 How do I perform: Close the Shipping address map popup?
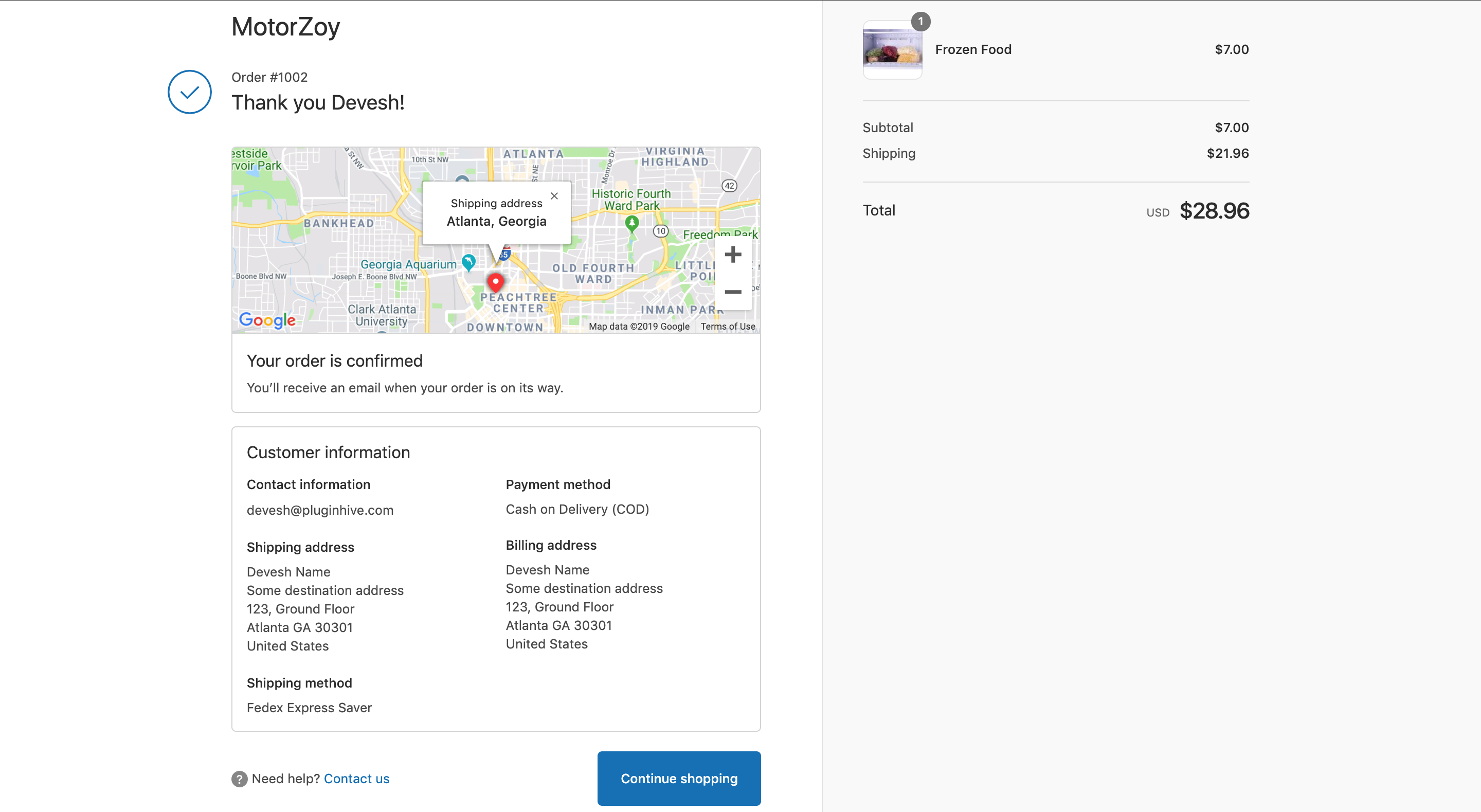(554, 196)
